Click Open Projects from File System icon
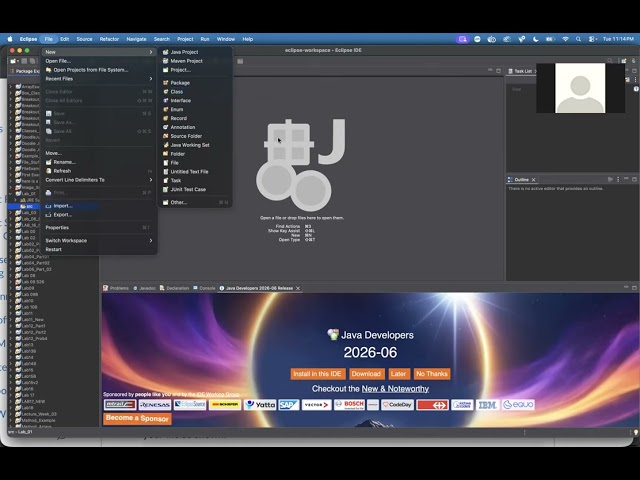640x480 pixels. 49,70
